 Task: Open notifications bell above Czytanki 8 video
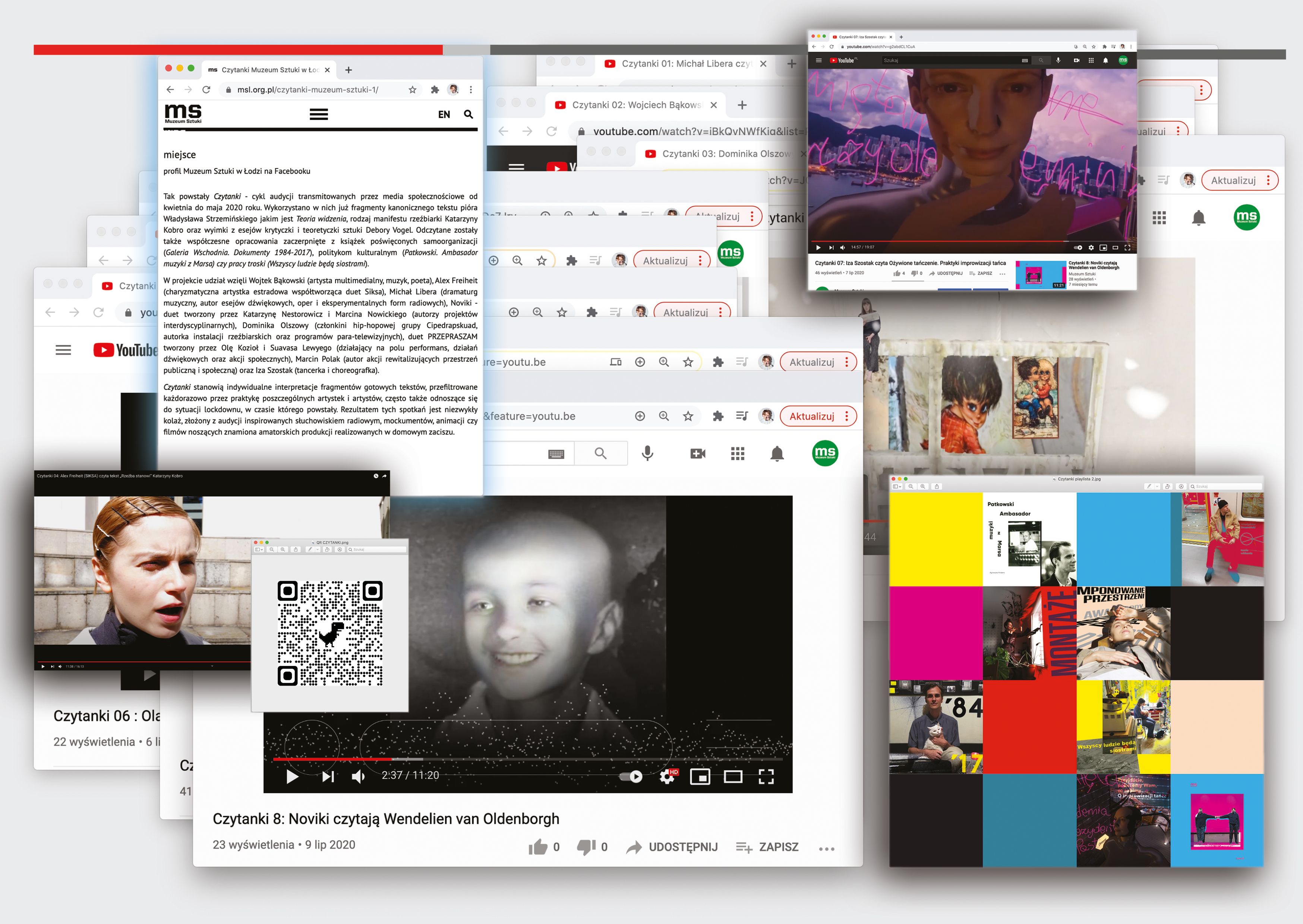click(777, 453)
